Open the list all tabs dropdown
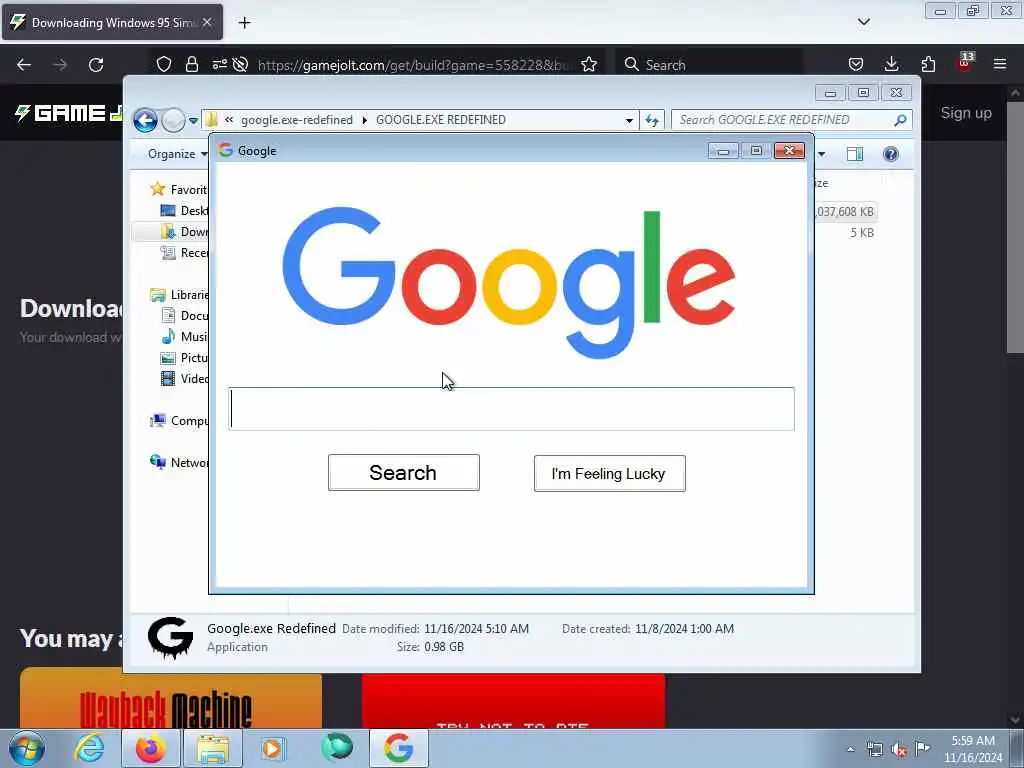This screenshot has width=1024, height=768. [x=864, y=22]
